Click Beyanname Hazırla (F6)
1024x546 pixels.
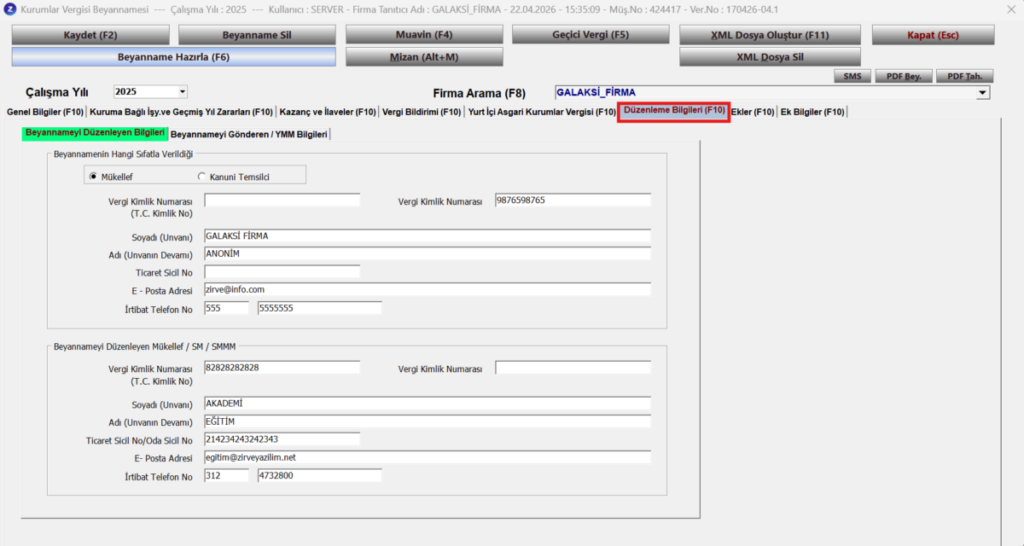point(174,57)
